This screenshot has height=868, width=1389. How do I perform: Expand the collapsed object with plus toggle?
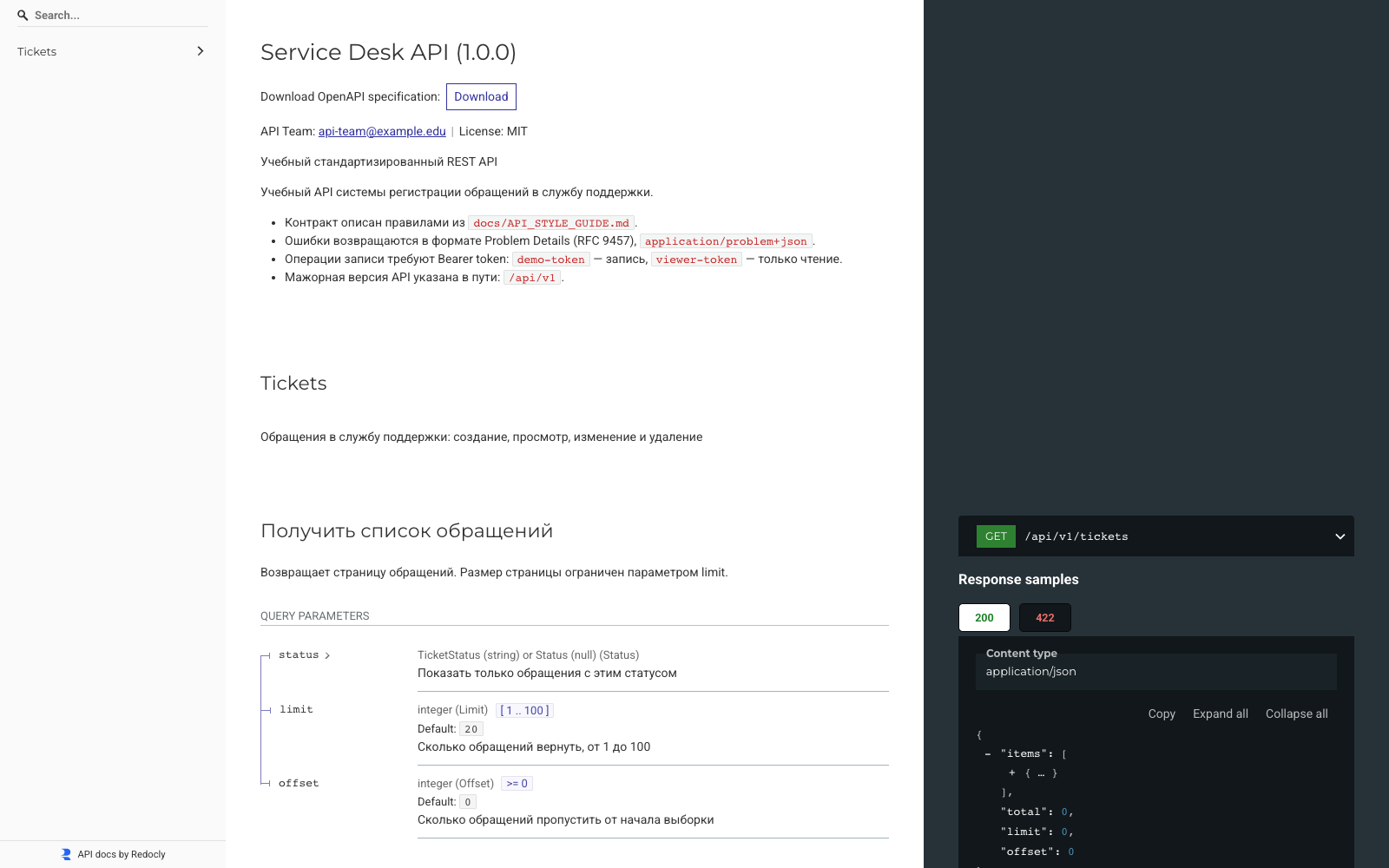coord(1012,773)
